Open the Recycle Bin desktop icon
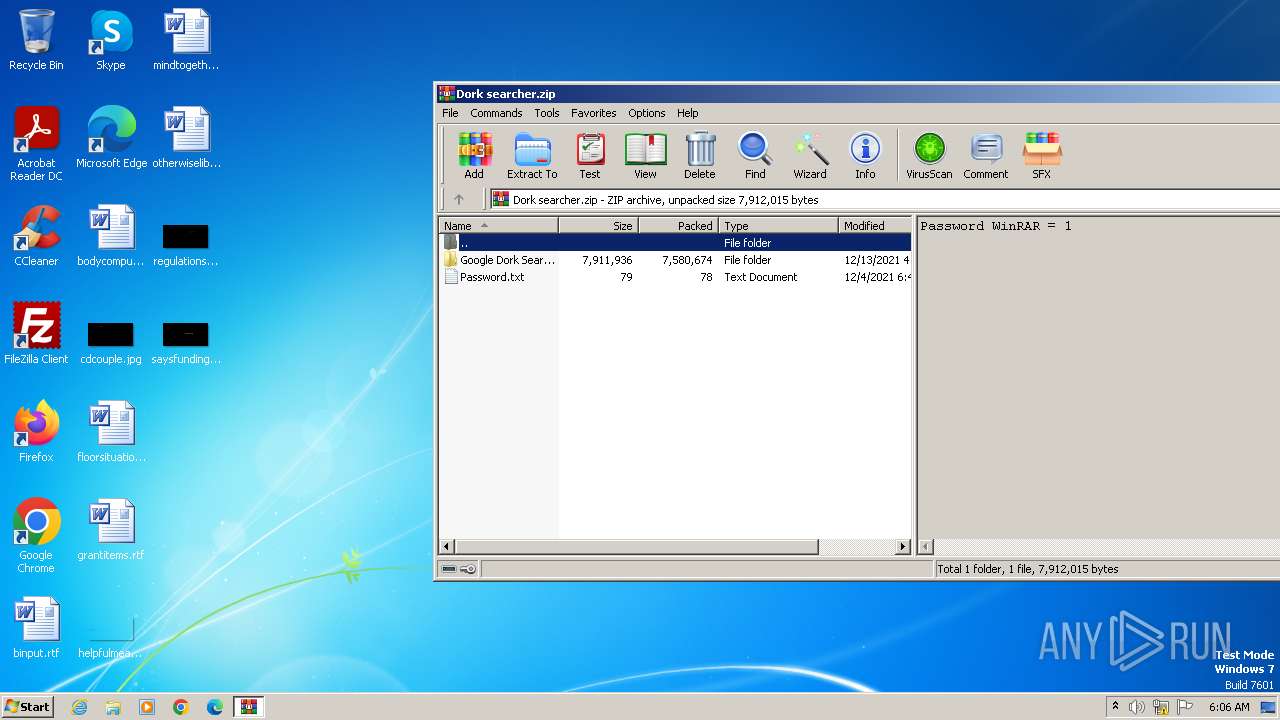Viewport: 1280px width, 720px height. pos(36,40)
